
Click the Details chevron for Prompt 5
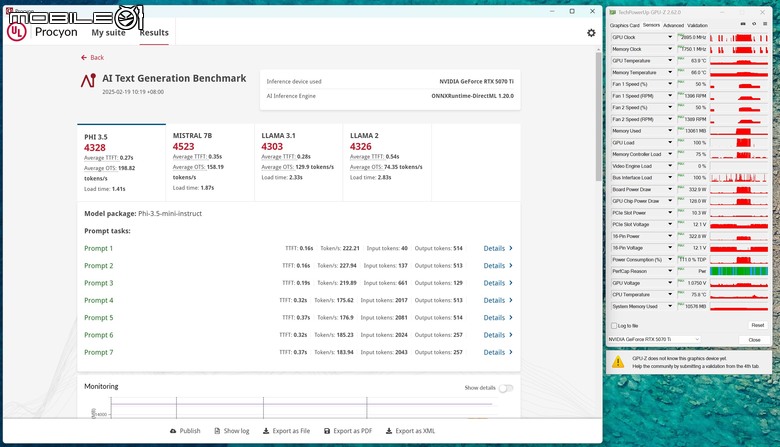pyautogui.click(x=511, y=318)
